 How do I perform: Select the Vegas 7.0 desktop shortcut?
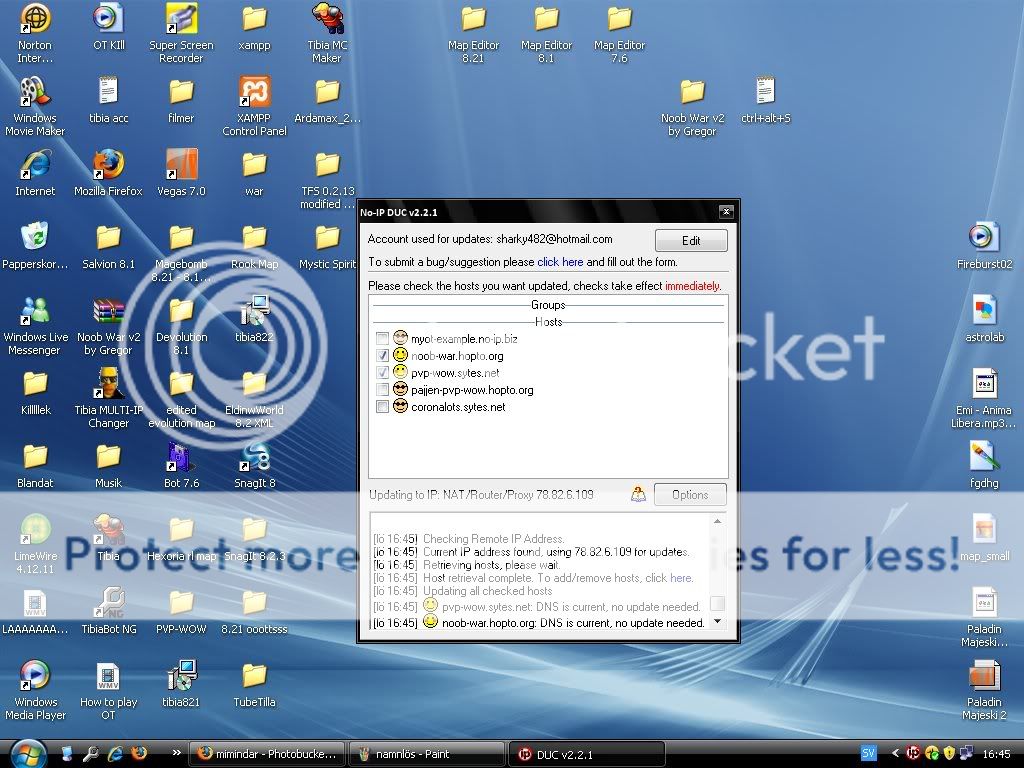pos(181,172)
